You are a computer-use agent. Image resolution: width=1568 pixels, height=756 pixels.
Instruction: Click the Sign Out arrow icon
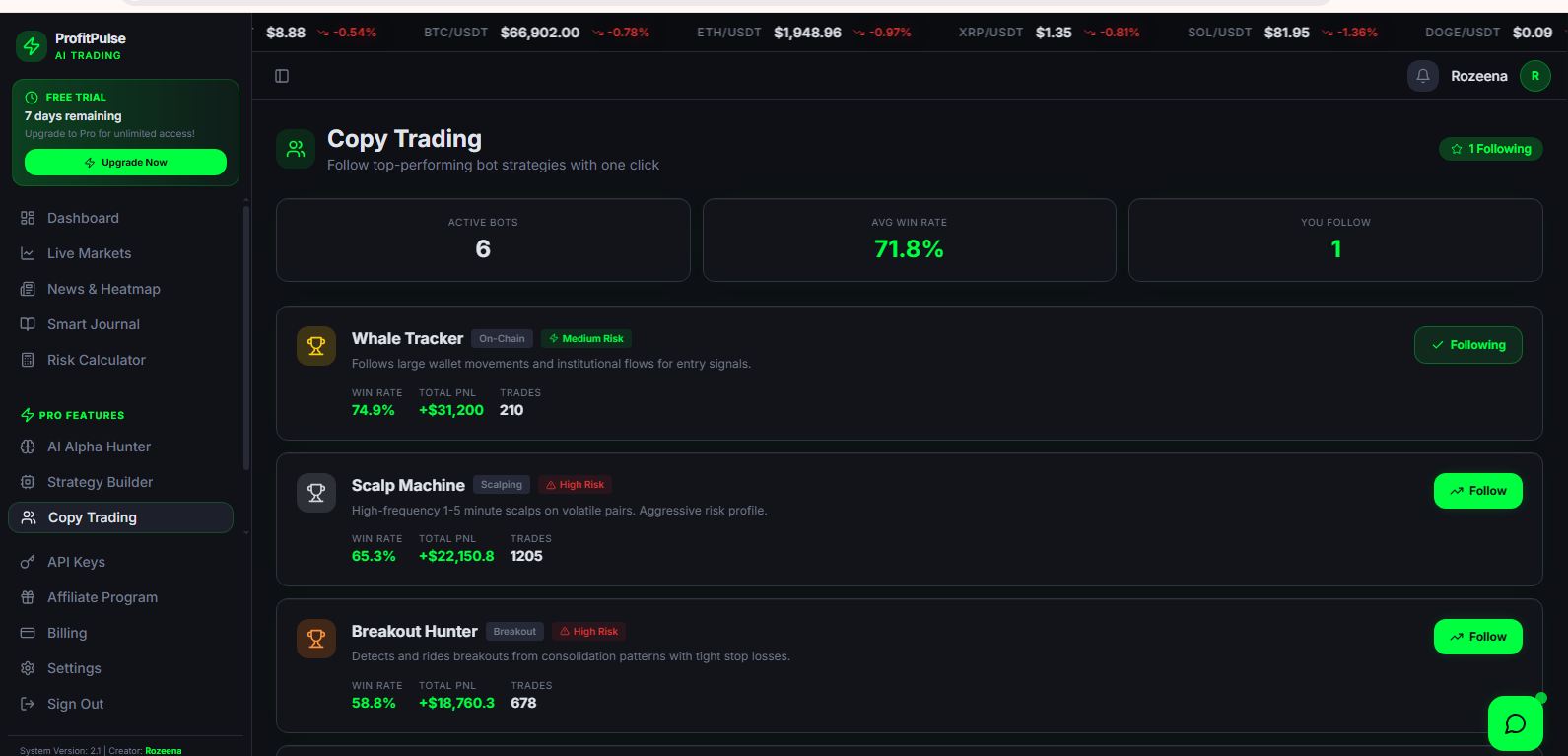point(28,704)
